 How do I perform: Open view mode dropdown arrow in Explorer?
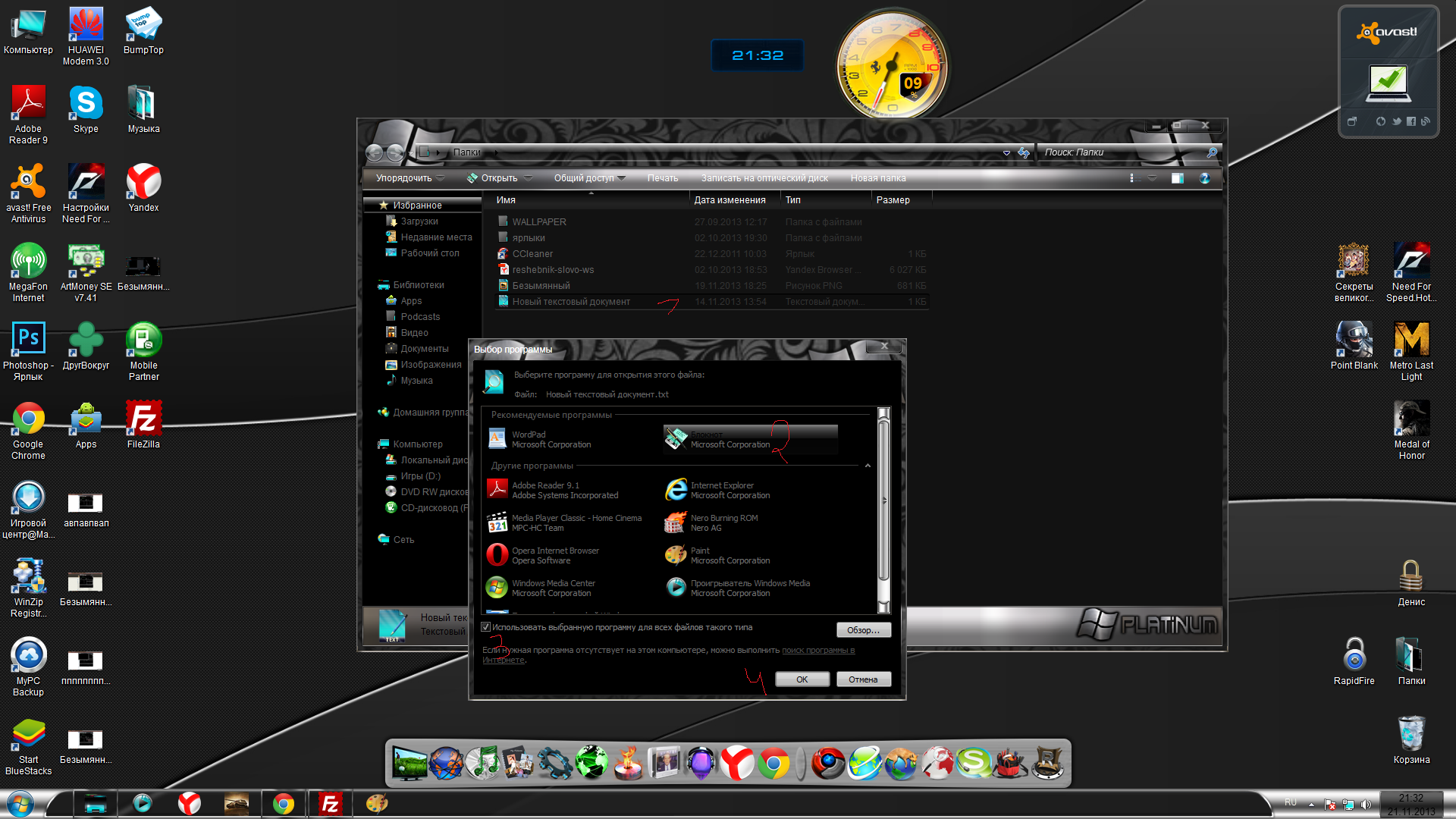point(1152,178)
